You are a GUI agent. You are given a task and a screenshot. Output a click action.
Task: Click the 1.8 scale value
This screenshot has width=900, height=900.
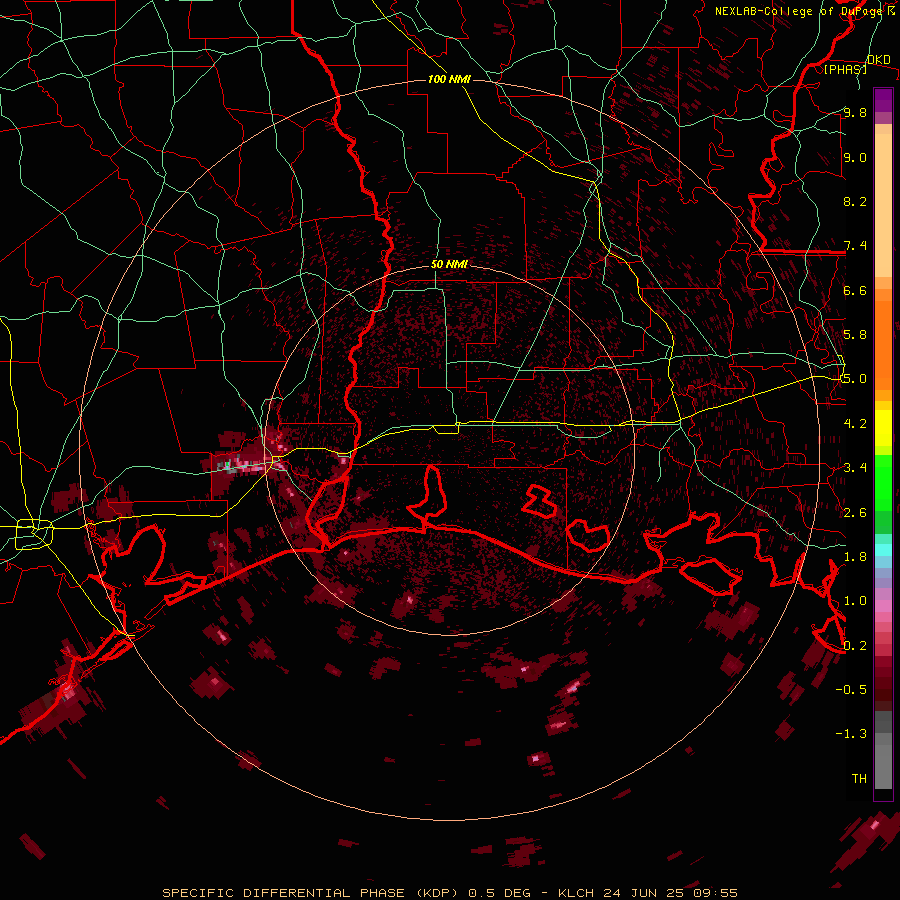(x=855, y=556)
